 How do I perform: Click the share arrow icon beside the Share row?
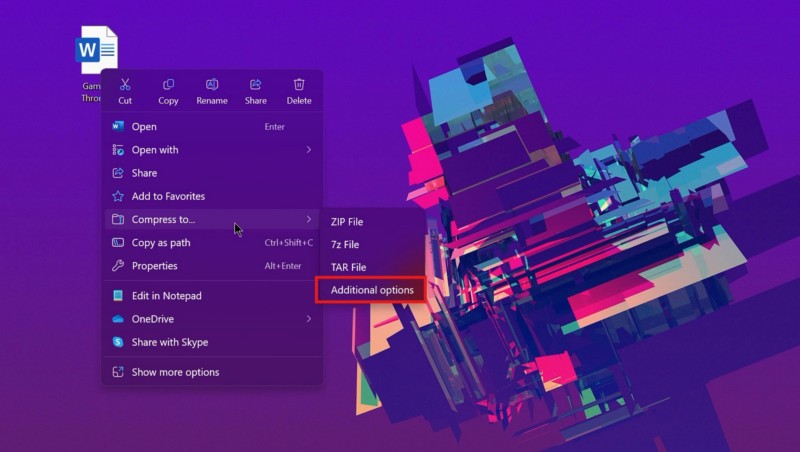click(118, 173)
